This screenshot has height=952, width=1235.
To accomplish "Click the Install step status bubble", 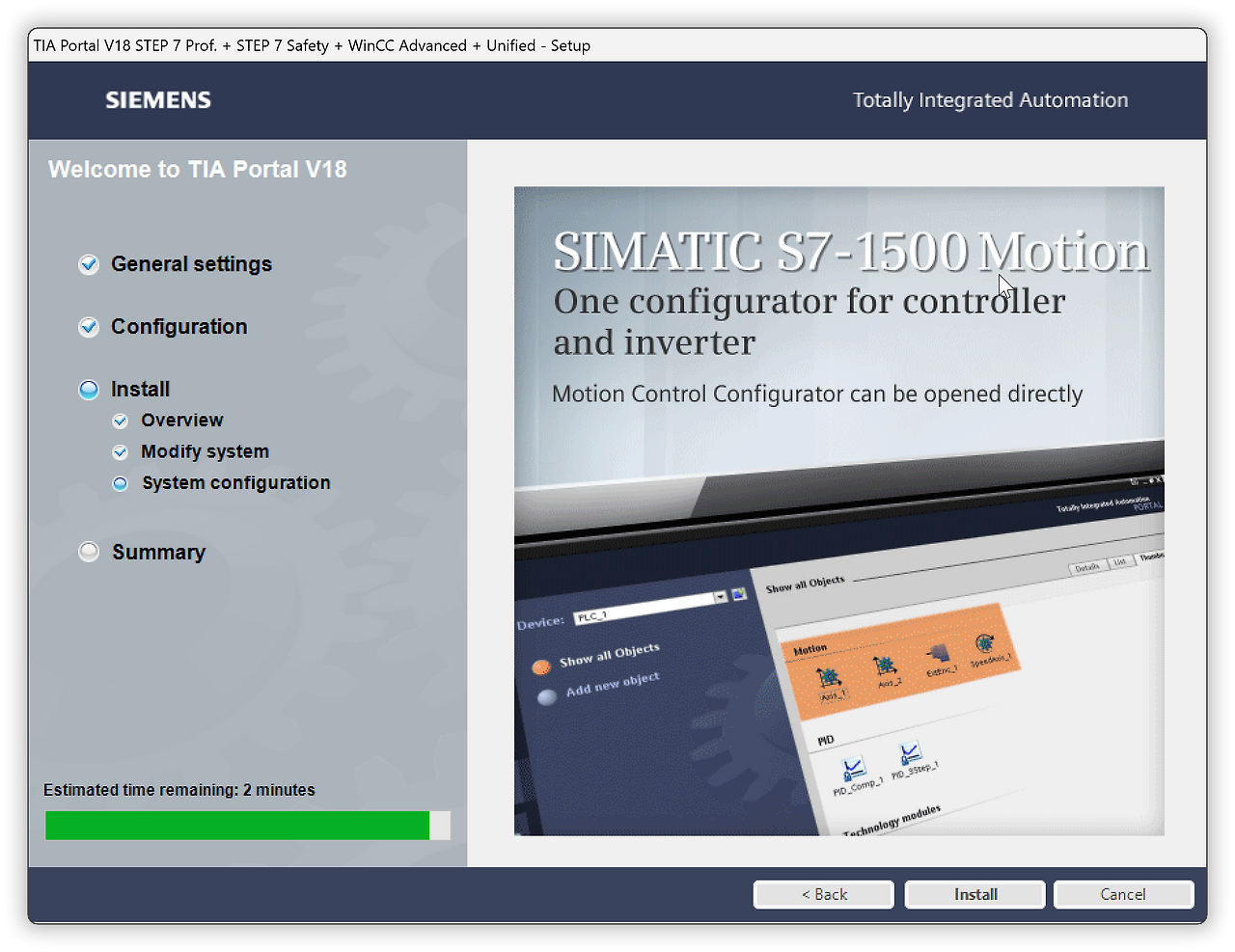I will click(x=88, y=389).
